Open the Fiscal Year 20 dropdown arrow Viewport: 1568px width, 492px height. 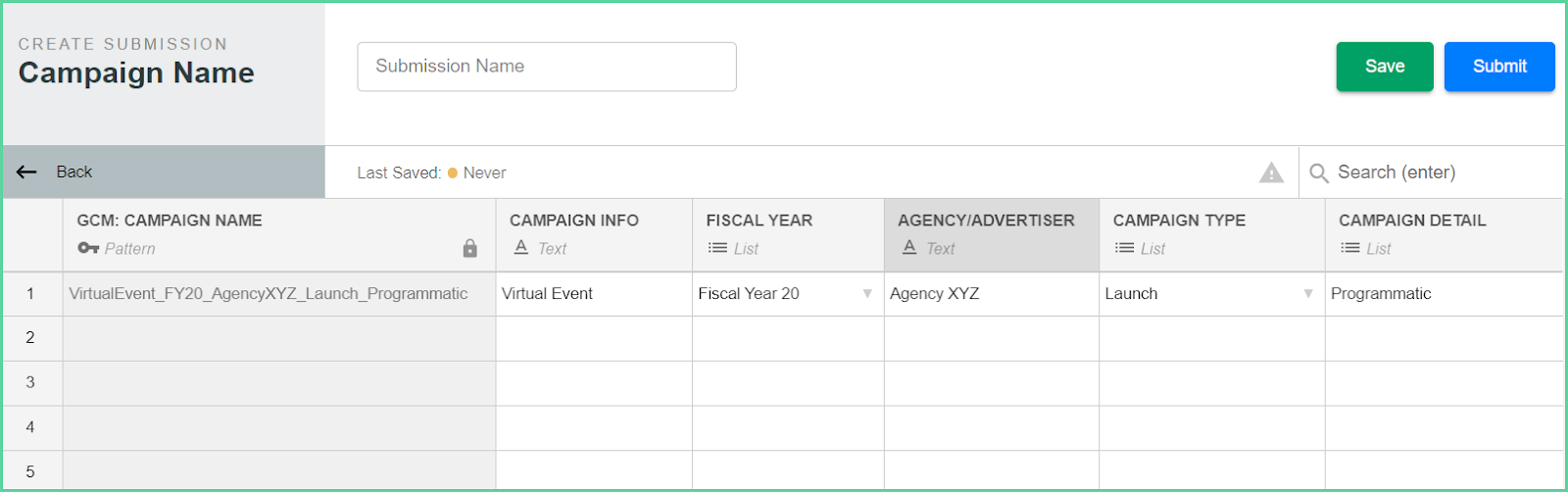(x=867, y=294)
